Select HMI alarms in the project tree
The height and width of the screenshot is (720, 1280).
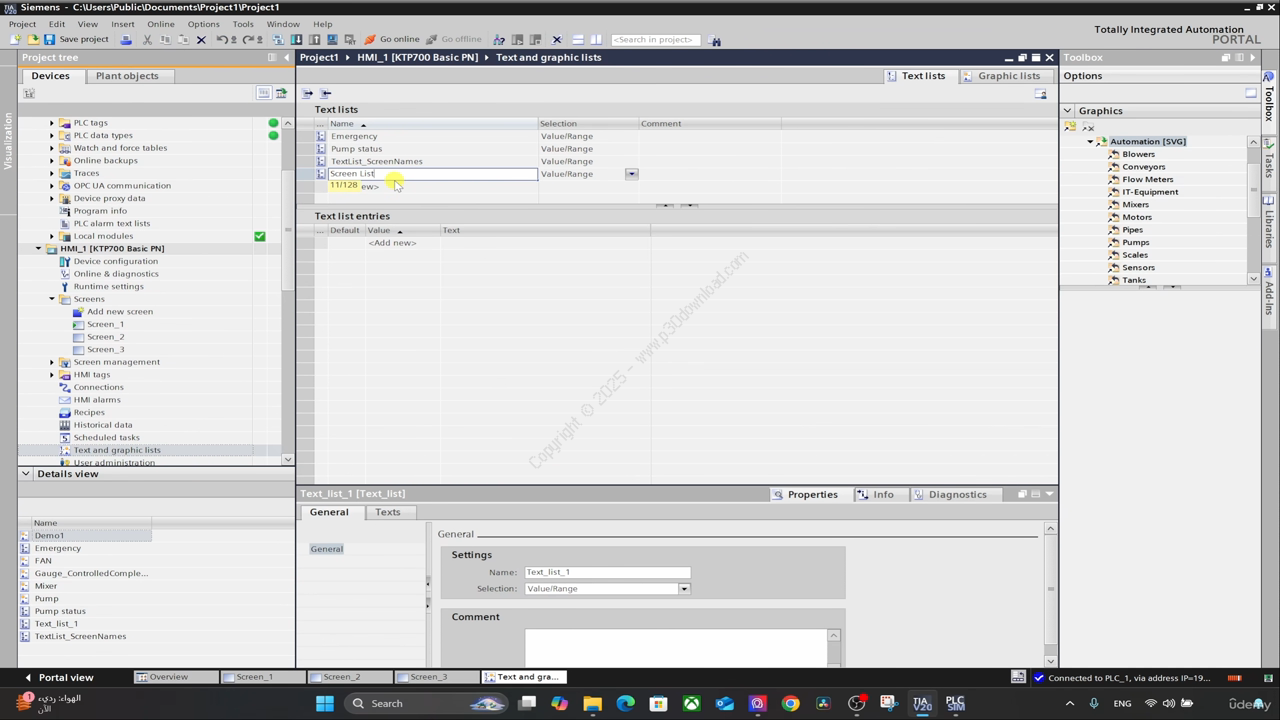pos(97,400)
